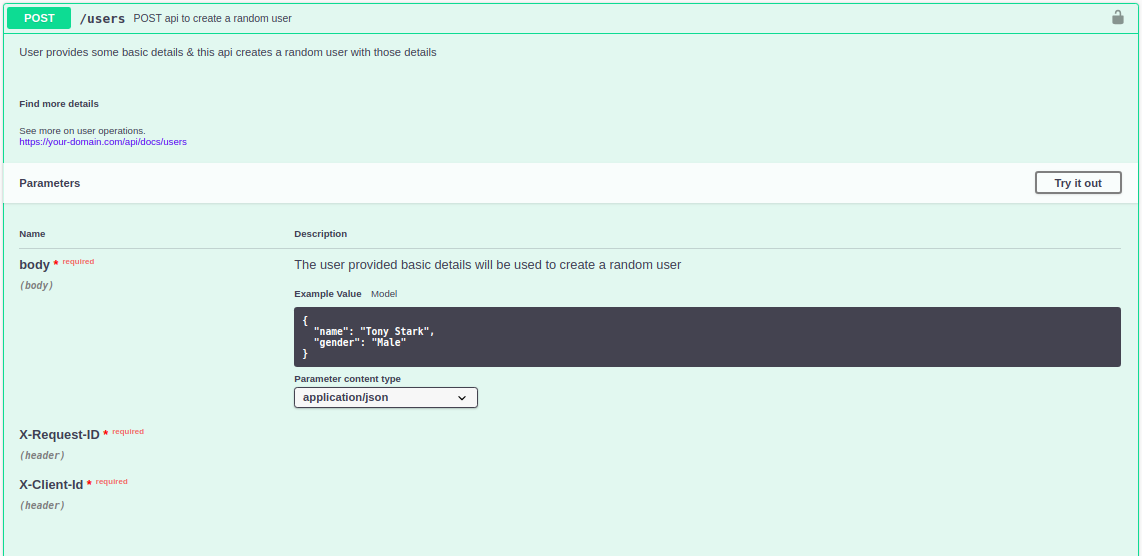Switch to the Example Value tab
The height and width of the screenshot is (556, 1142).
click(x=327, y=294)
